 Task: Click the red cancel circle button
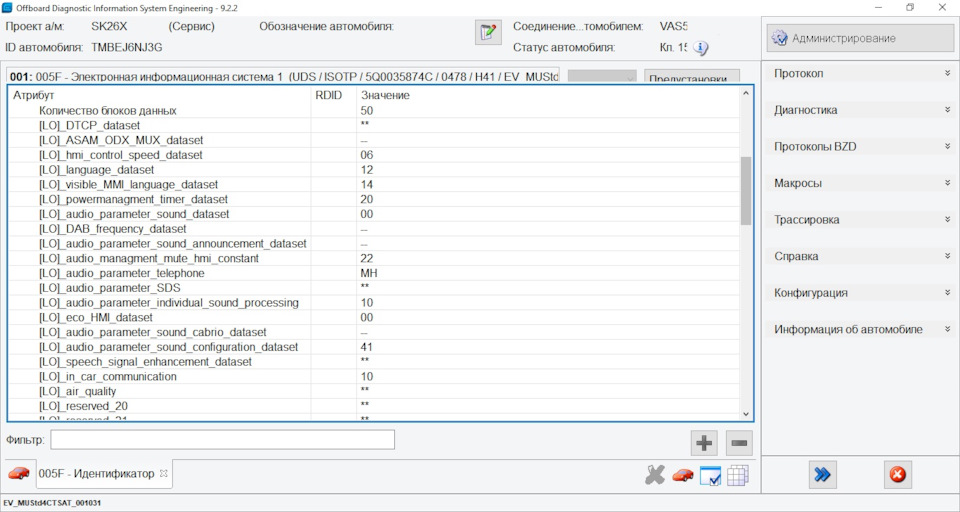tap(898, 475)
